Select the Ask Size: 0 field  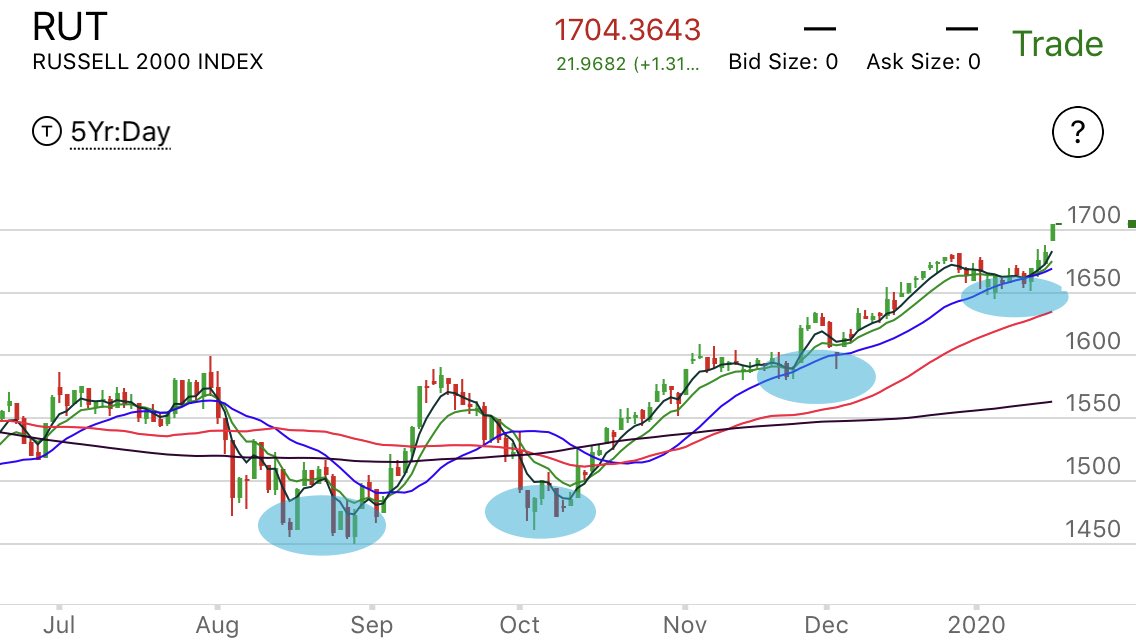tap(924, 62)
